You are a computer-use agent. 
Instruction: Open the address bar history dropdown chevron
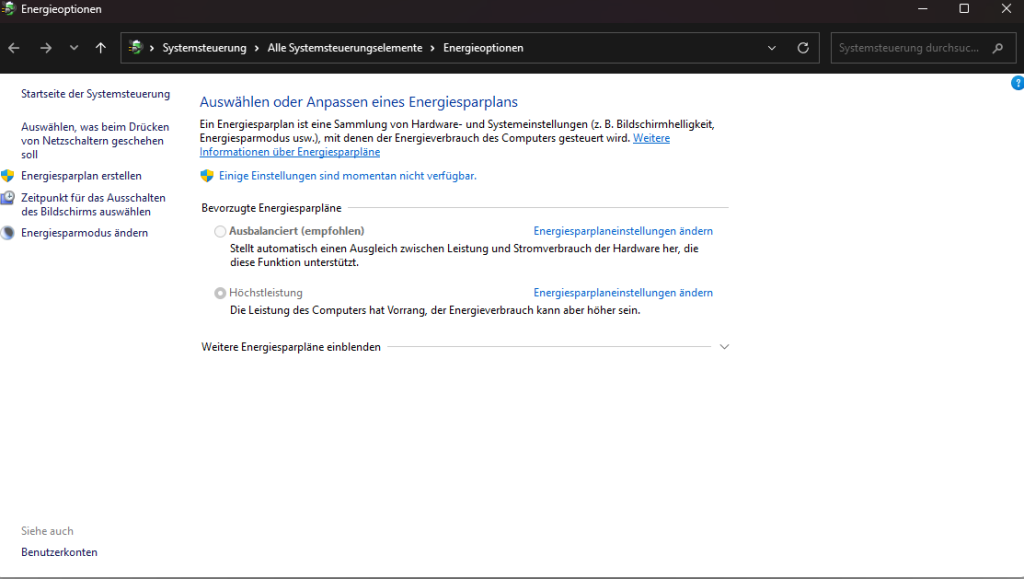tap(771, 47)
